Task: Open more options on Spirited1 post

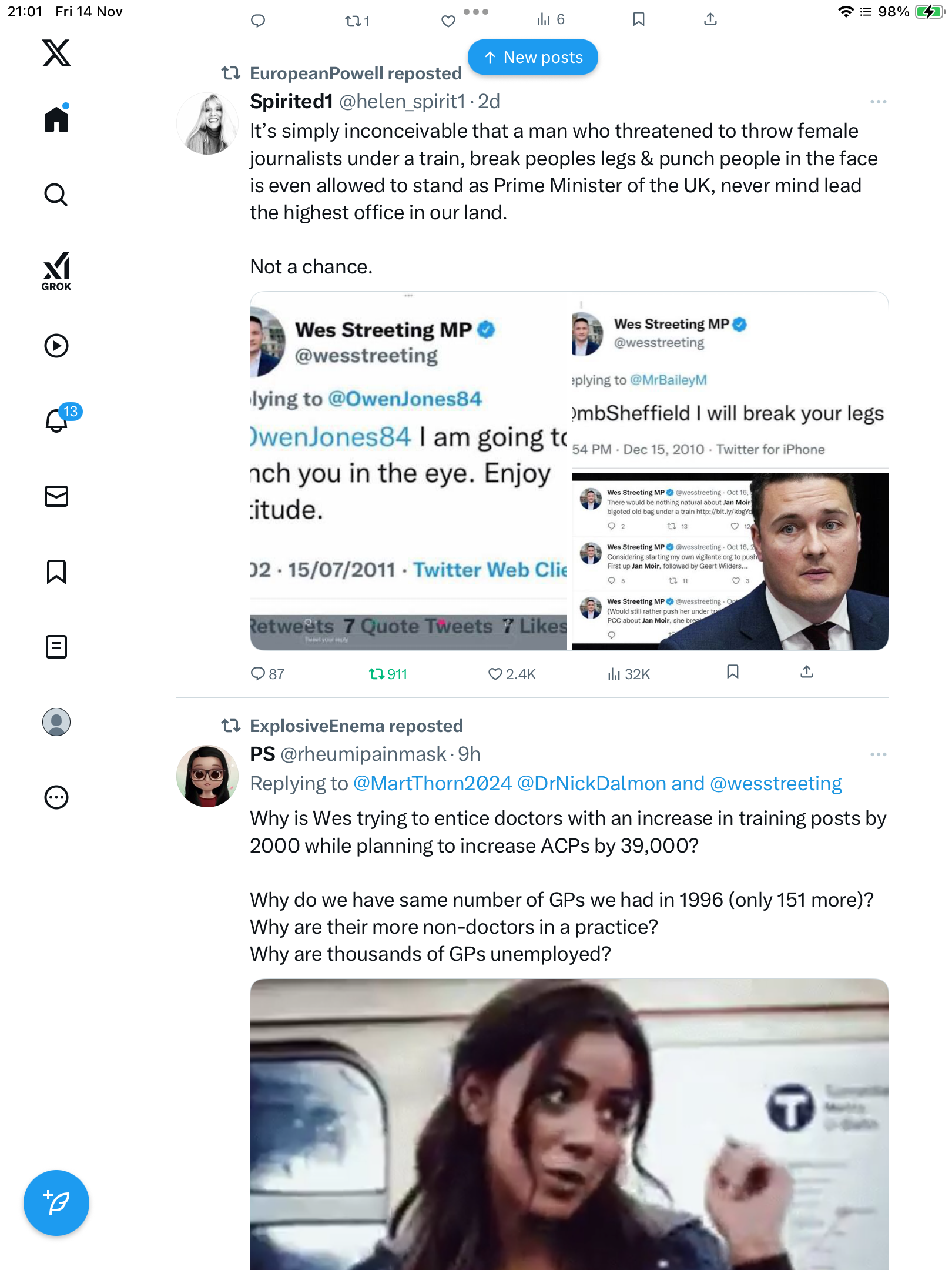Action: pyautogui.click(x=878, y=102)
